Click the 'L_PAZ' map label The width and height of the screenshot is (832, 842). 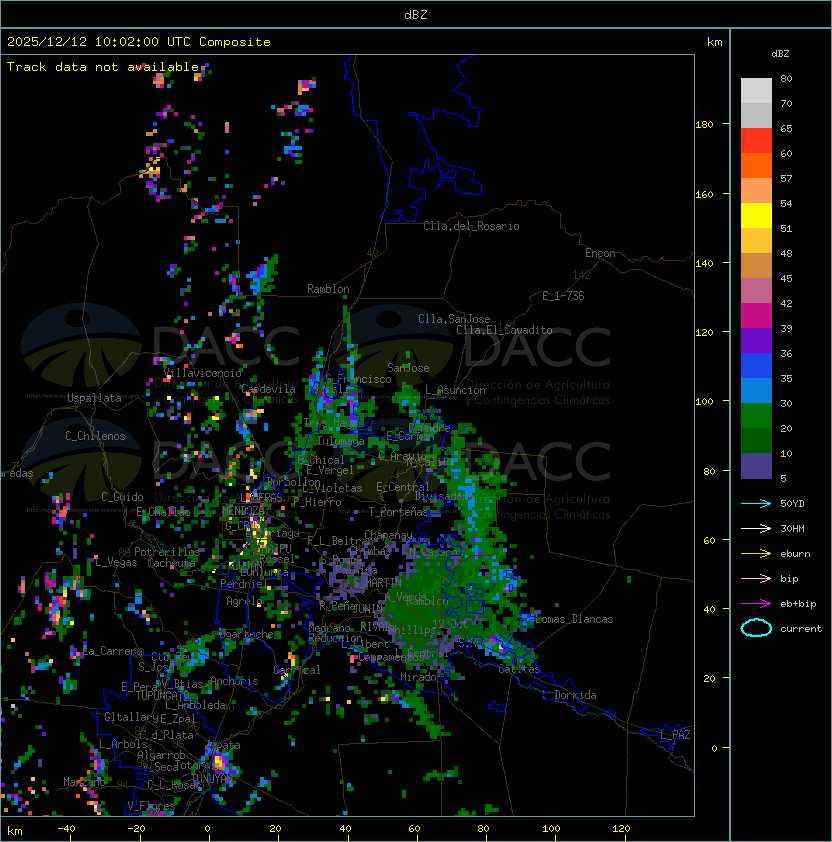(x=676, y=735)
